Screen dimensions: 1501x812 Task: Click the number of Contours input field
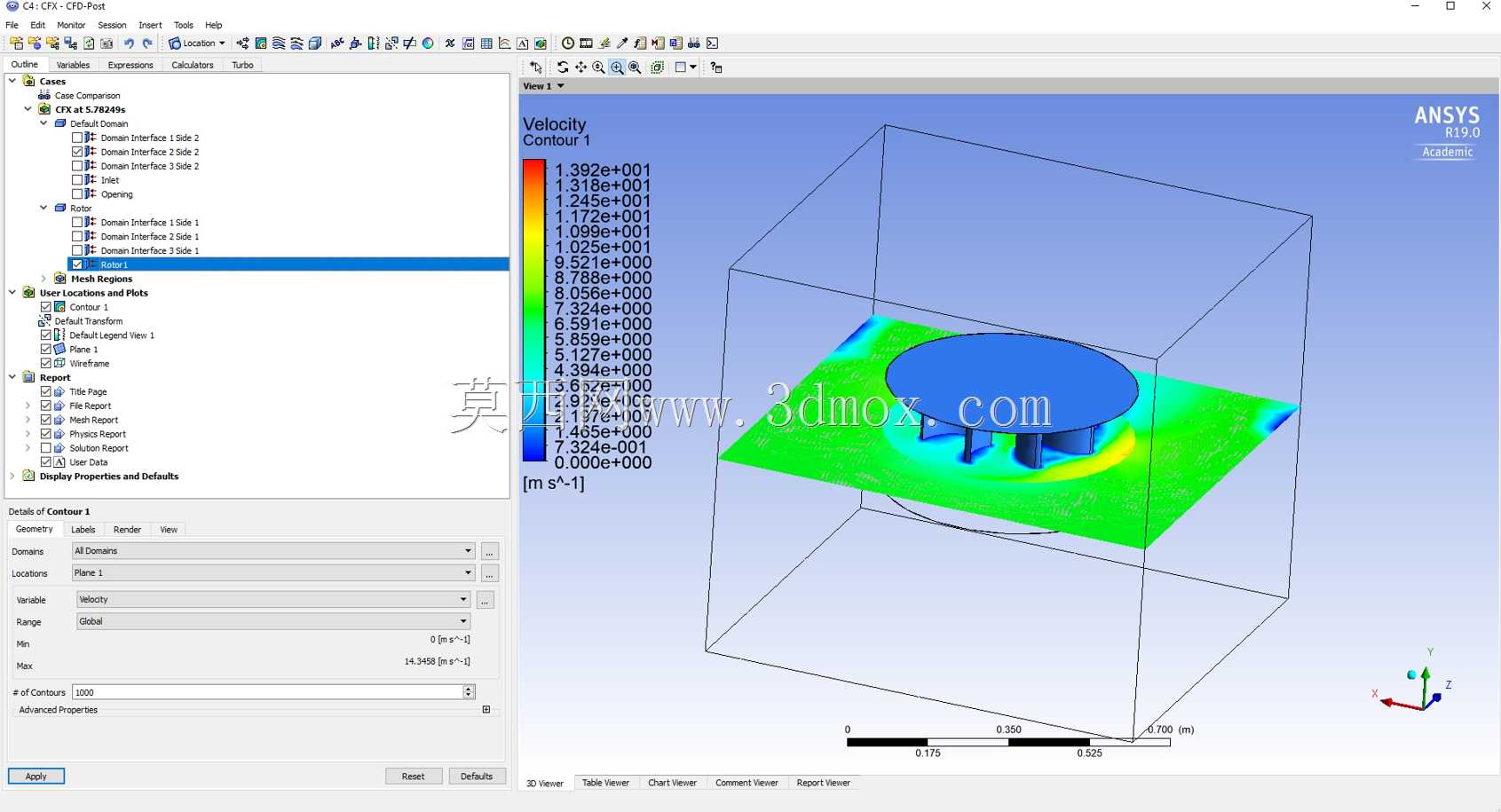pos(266,692)
